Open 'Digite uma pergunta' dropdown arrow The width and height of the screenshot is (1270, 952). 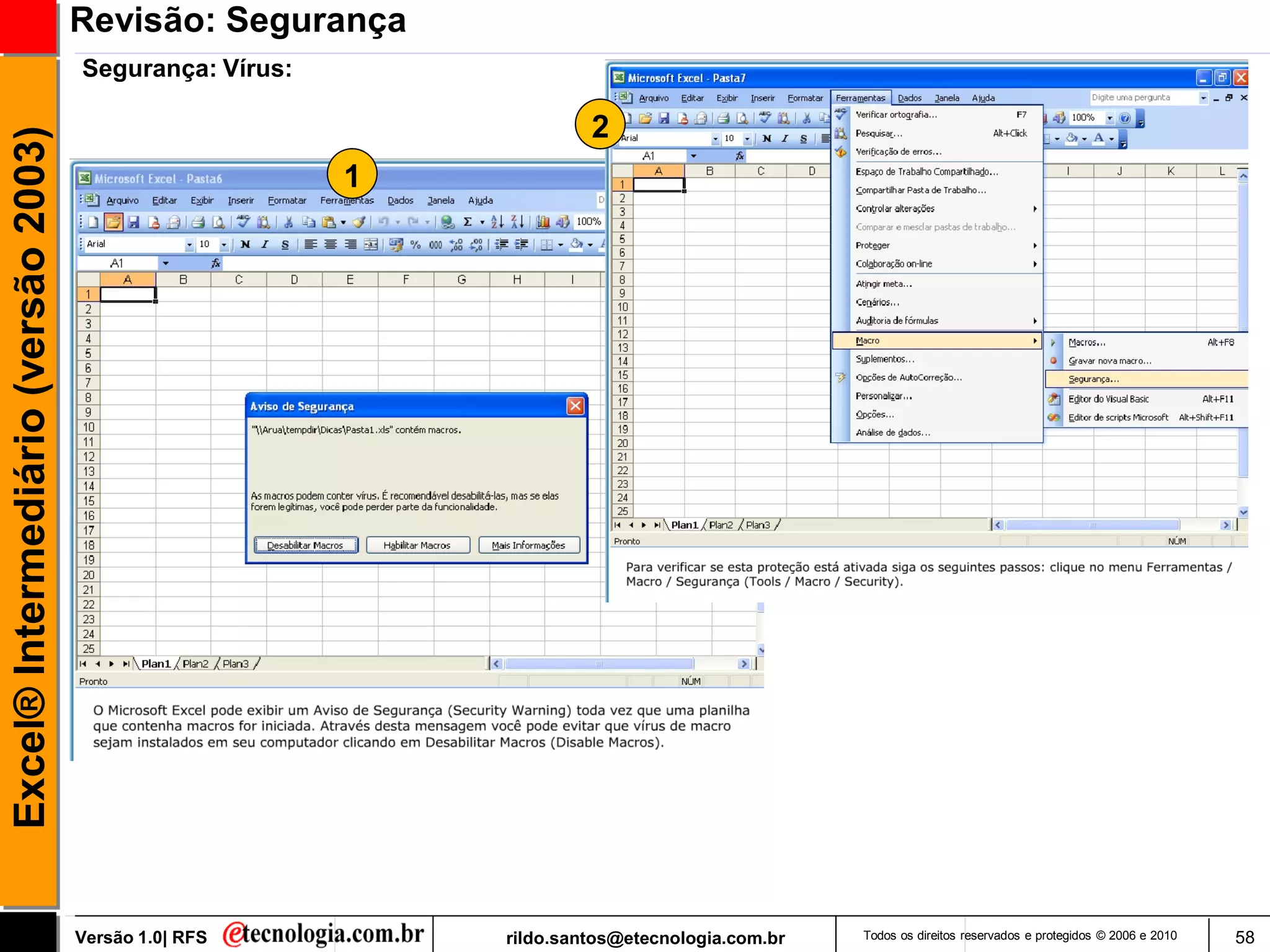pos(1203,98)
